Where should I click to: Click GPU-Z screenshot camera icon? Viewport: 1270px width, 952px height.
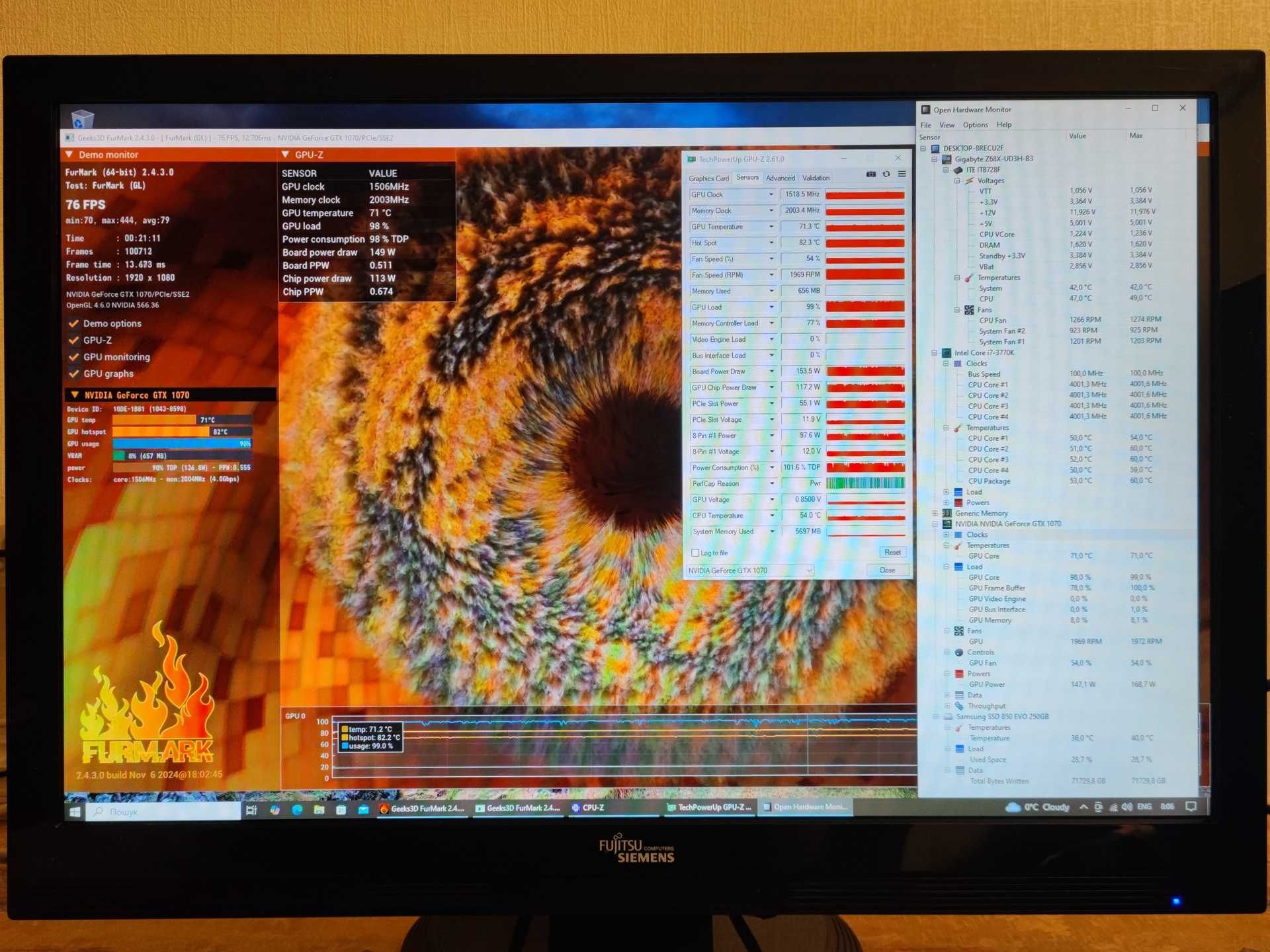click(871, 175)
